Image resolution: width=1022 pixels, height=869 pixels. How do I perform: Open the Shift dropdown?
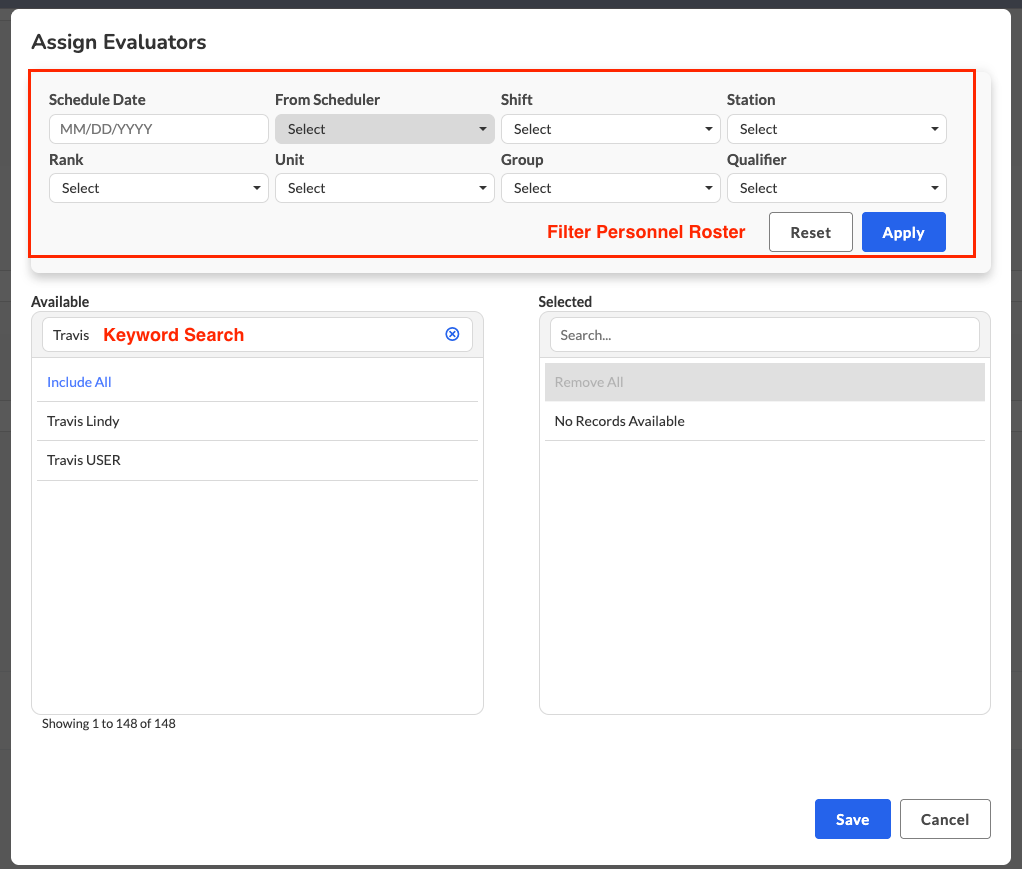[611, 129]
